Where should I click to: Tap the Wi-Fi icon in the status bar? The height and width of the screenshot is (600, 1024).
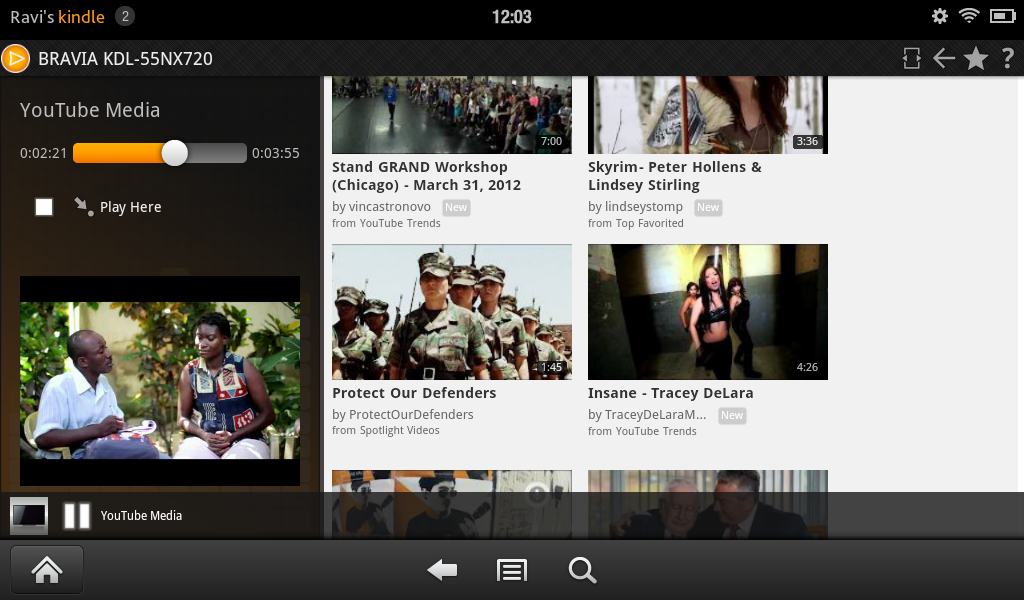tap(969, 16)
